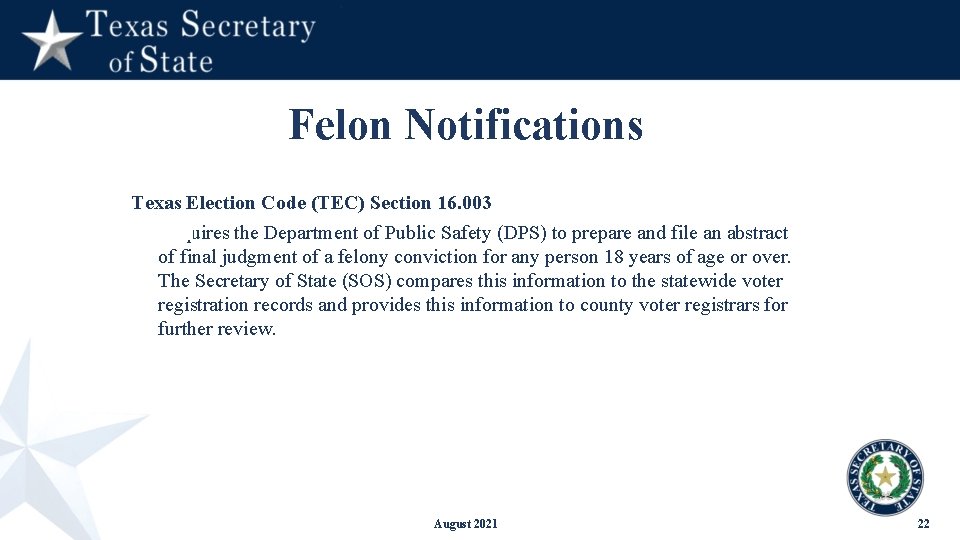The height and width of the screenshot is (540, 960).
Task: Click the Texas Secretary of State seal
Action: click(x=885, y=477)
